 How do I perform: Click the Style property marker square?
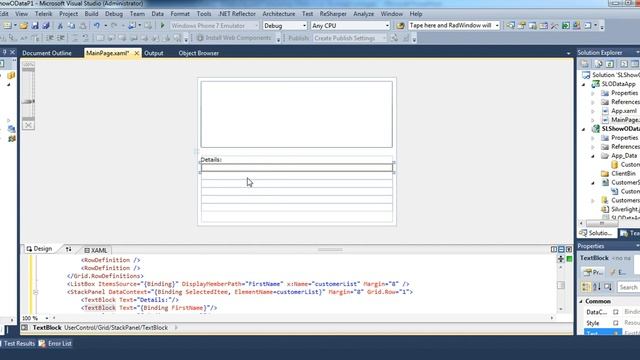click(x=616, y=323)
